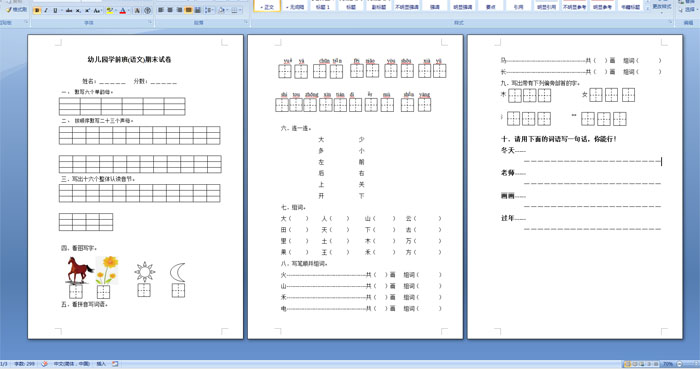Viewport: 700px width, 369px height.
Task: Click the 插入 mode indicator in status bar
Action: (x=101, y=364)
